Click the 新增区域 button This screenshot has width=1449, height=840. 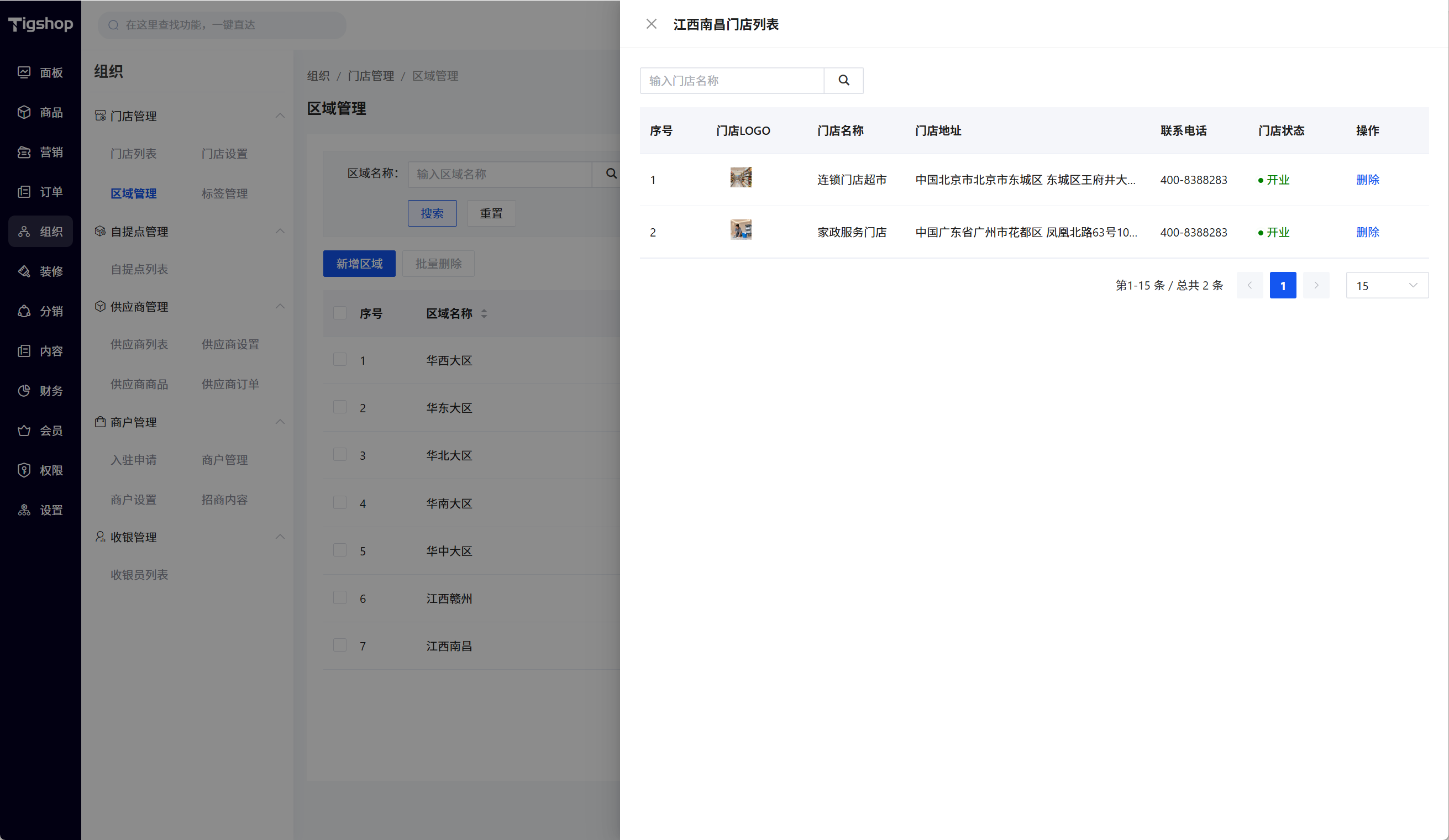(x=359, y=263)
